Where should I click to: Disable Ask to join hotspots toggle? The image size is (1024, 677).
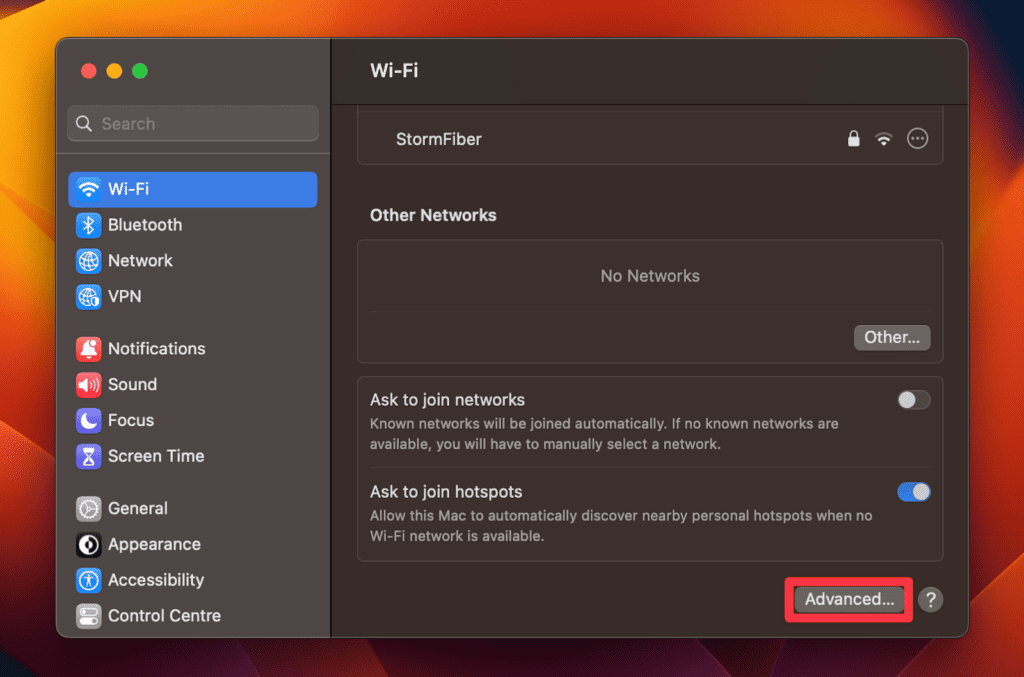tap(913, 492)
